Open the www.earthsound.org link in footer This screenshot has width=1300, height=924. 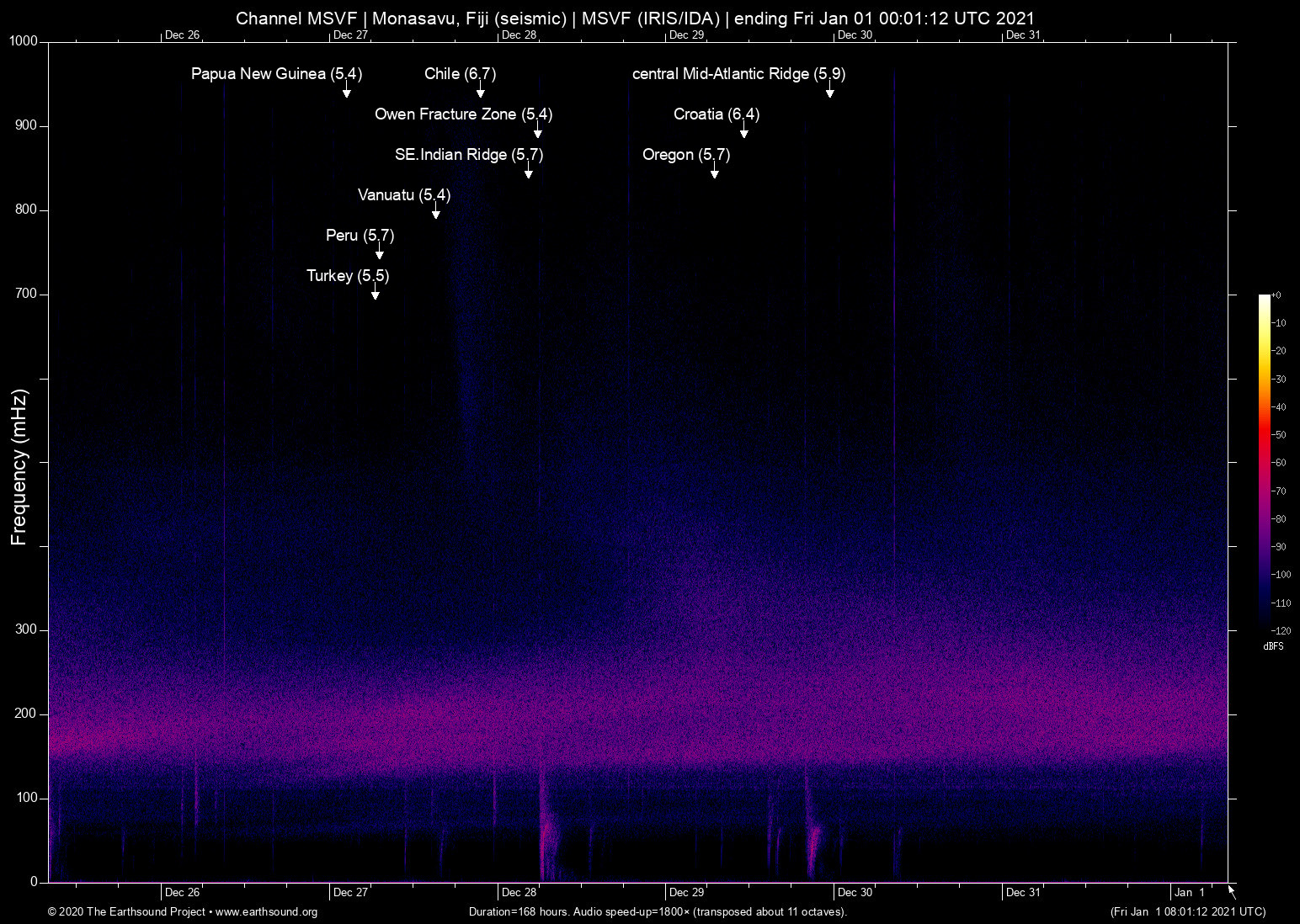coord(266,912)
